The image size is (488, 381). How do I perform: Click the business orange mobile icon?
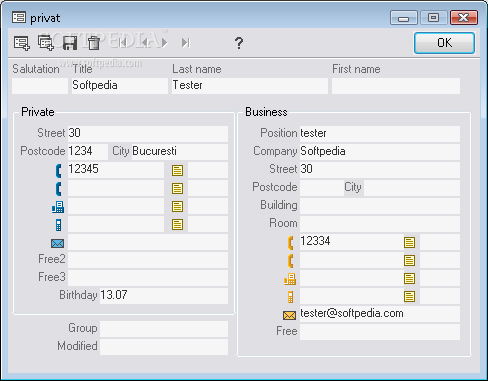tap(290, 297)
